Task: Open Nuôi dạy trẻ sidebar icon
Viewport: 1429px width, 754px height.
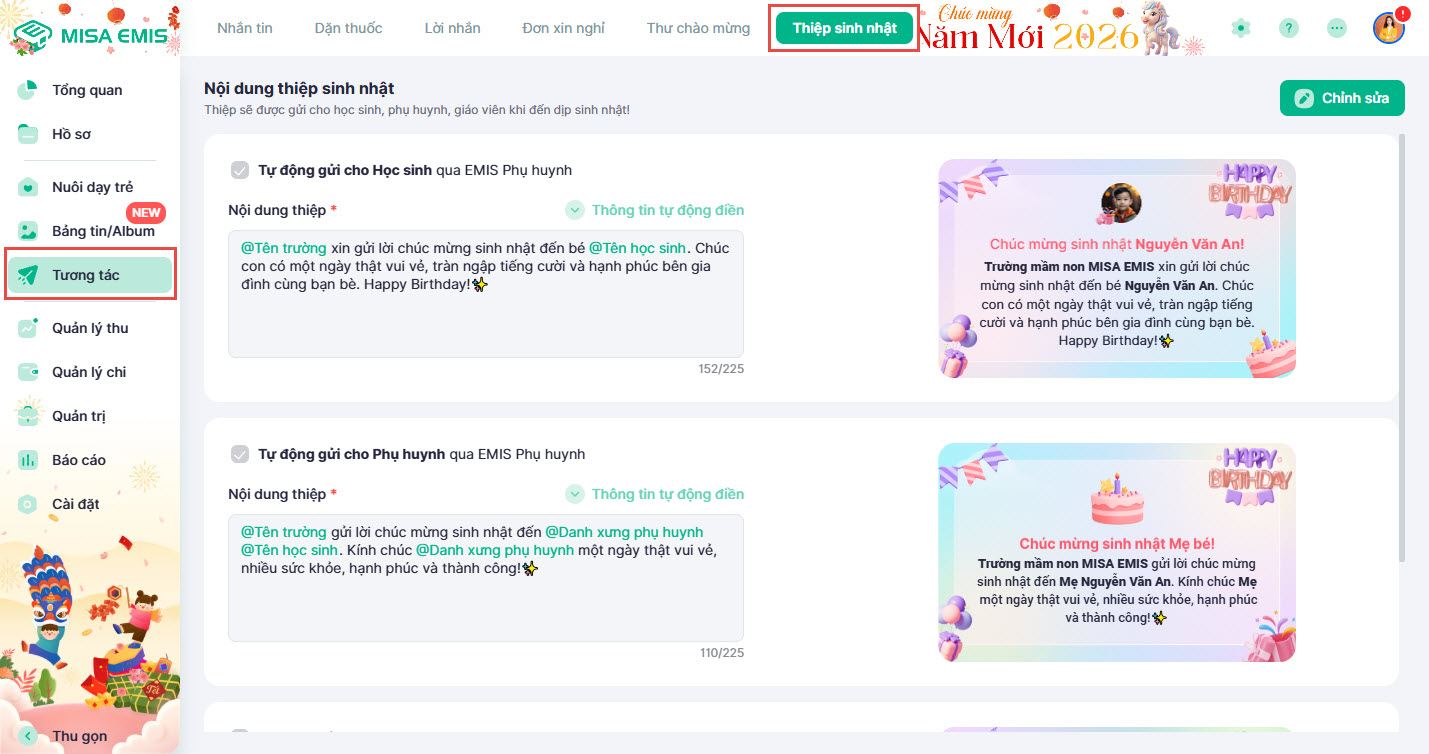Action: click(x=28, y=187)
